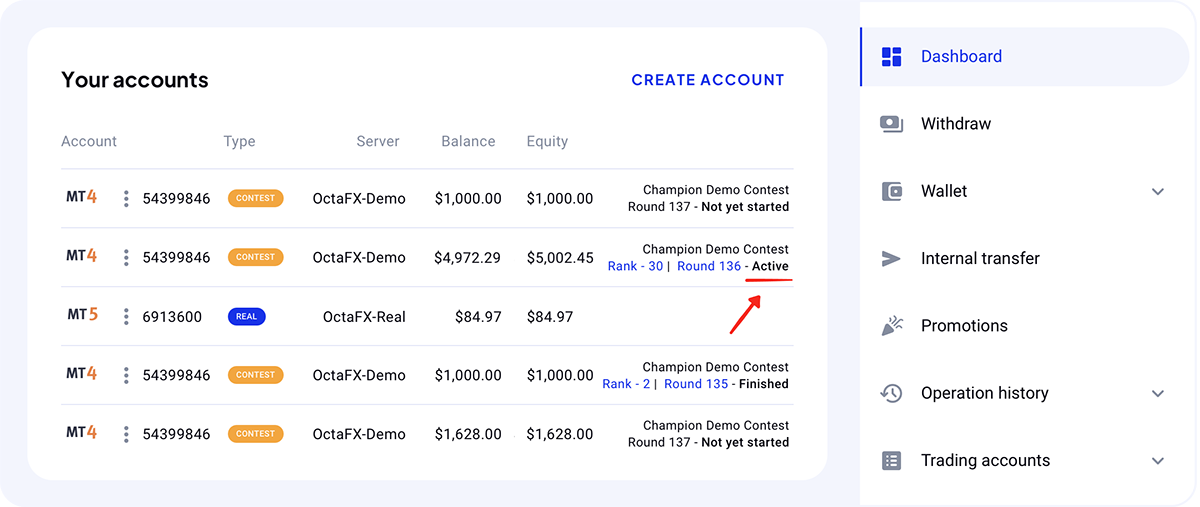Image resolution: width=1200 pixels, height=507 pixels.
Task: Open three-dot menu for account 6913600
Action: pos(126,317)
